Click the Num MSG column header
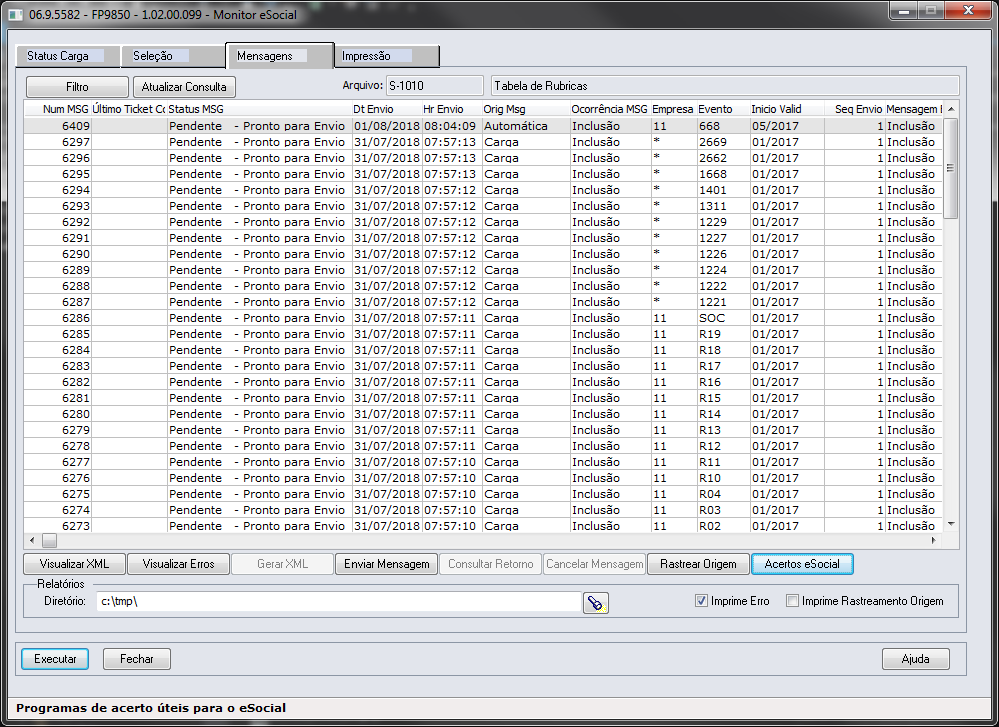This screenshot has height=727, width=999. pyautogui.click(x=59, y=109)
